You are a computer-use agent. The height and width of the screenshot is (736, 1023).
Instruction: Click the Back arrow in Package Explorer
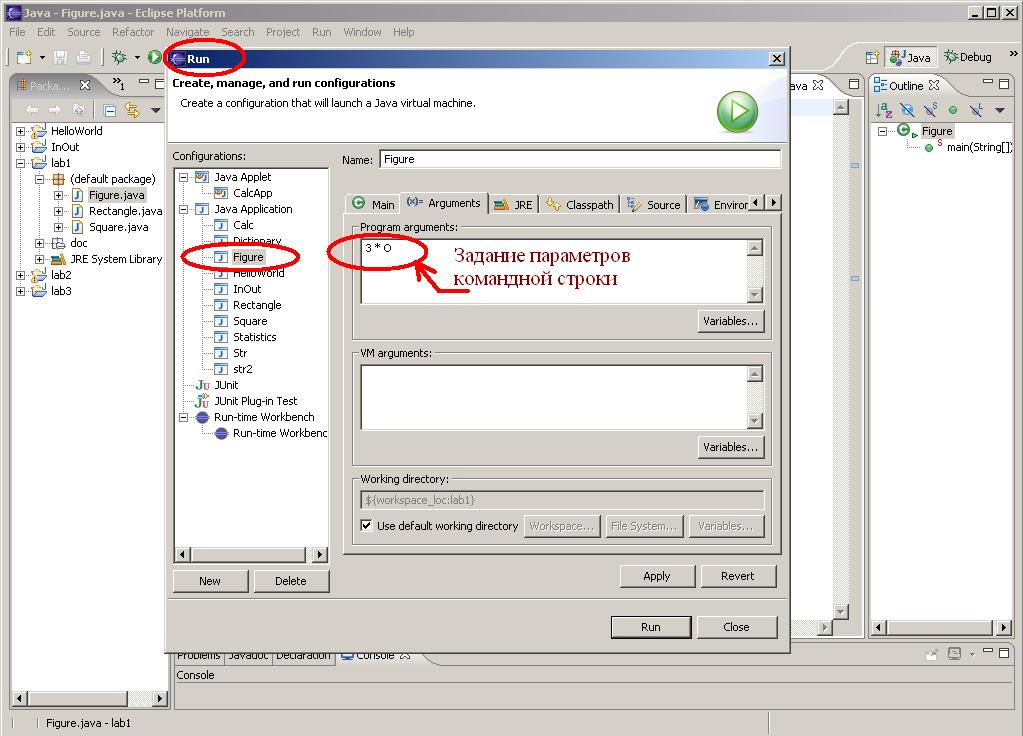pos(32,110)
